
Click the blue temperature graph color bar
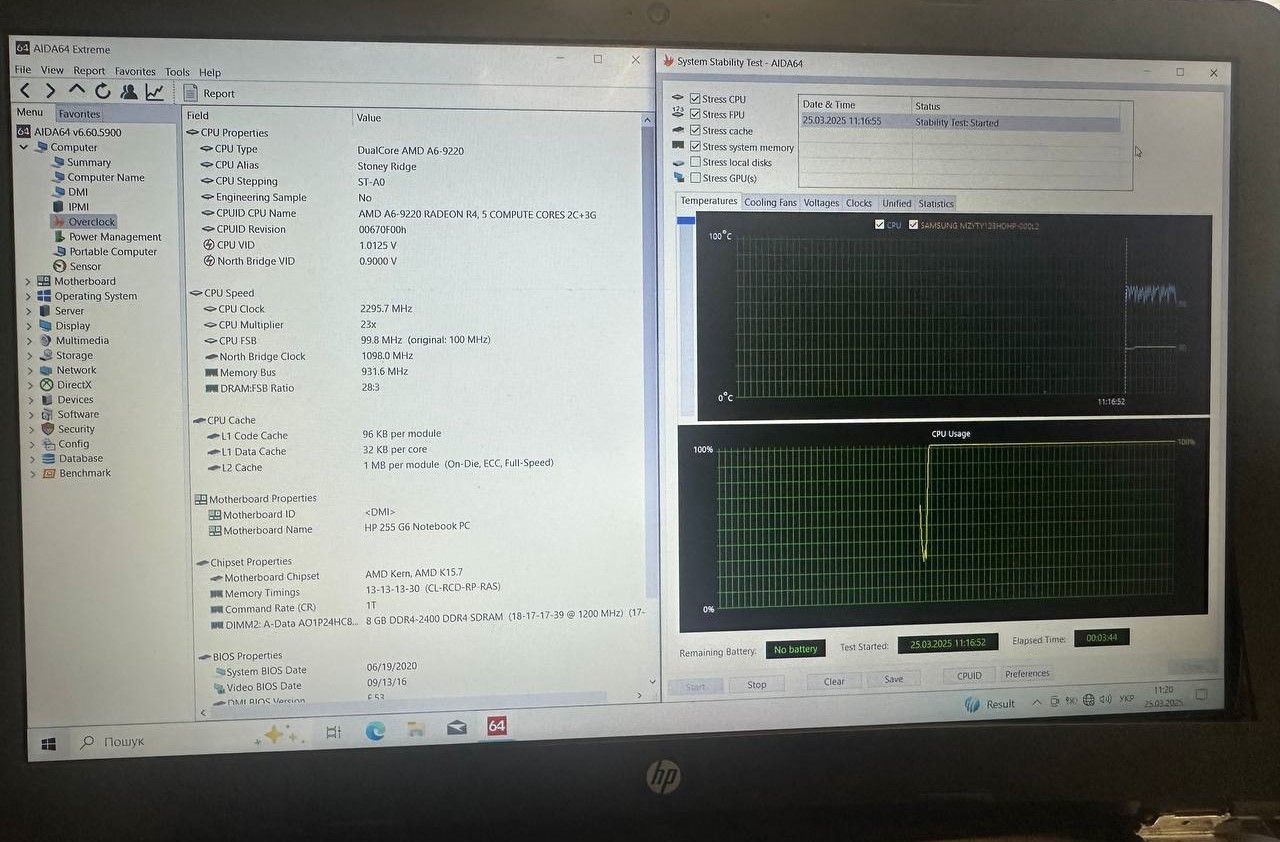pos(686,221)
